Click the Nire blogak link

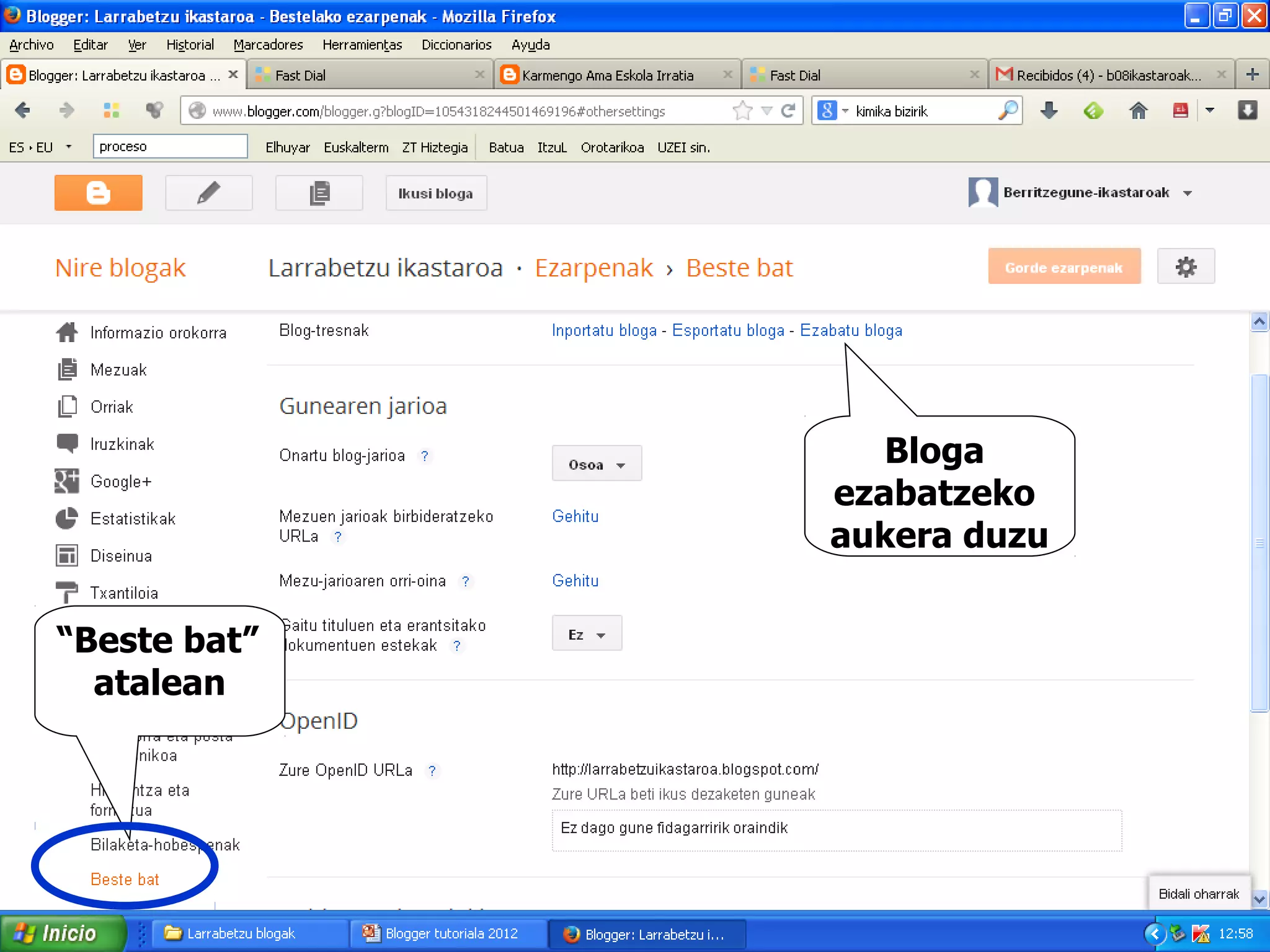point(120,268)
